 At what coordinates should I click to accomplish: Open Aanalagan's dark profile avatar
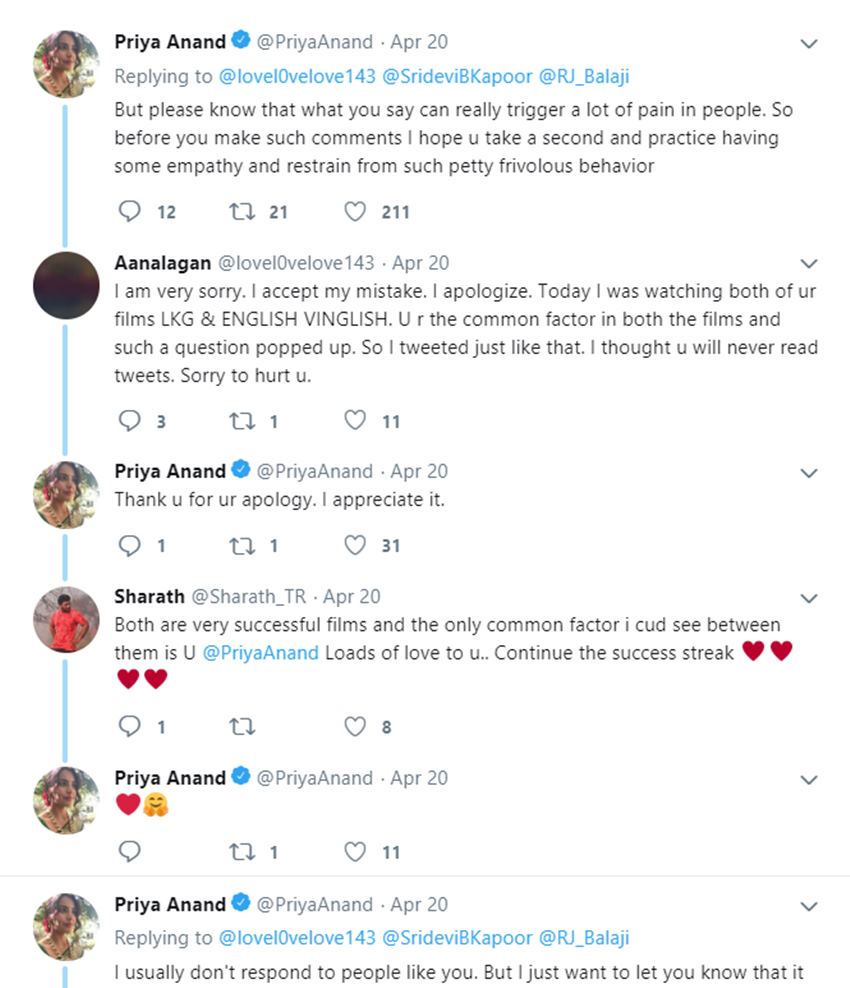tap(66, 283)
